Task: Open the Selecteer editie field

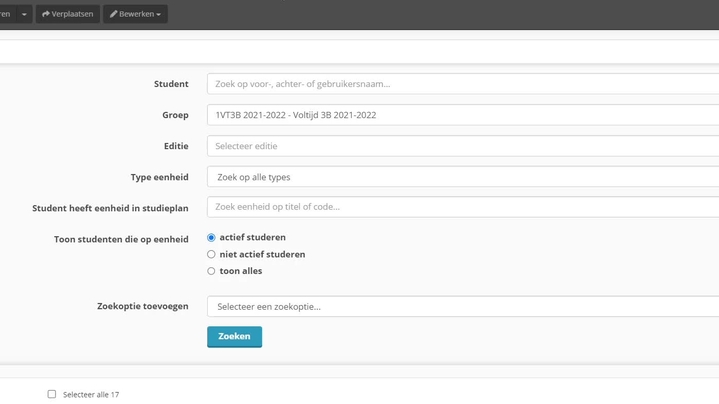Action: tap(463, 146)
